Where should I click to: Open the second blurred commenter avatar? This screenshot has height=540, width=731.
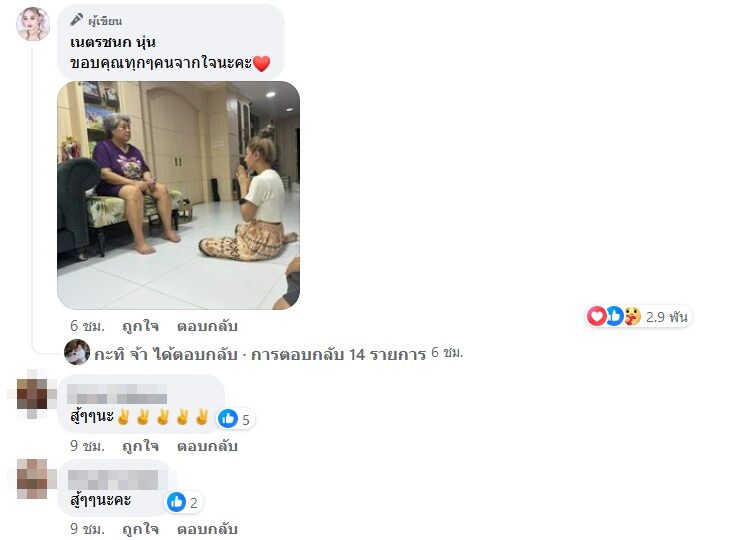33,479
